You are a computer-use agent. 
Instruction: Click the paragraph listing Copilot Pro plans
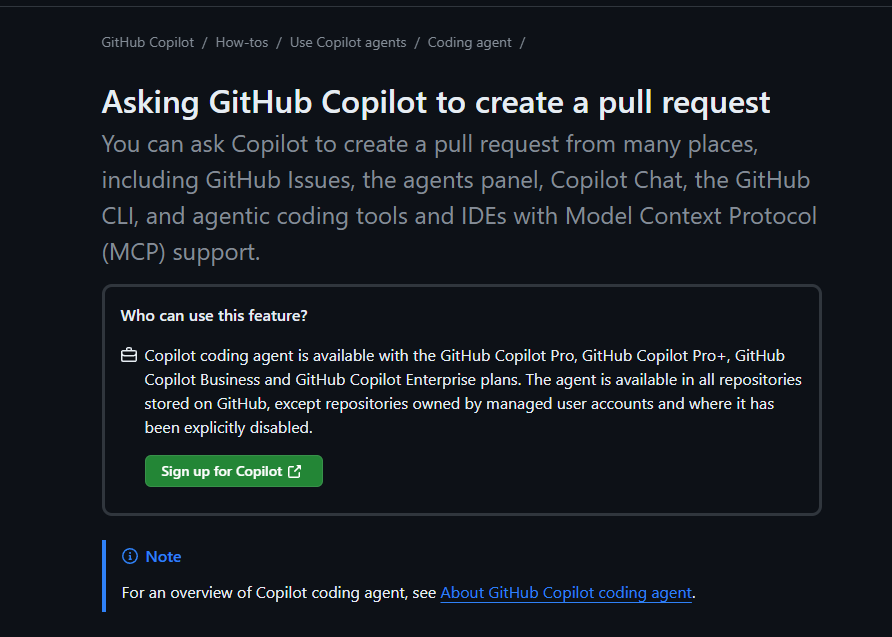coord(473,391)
